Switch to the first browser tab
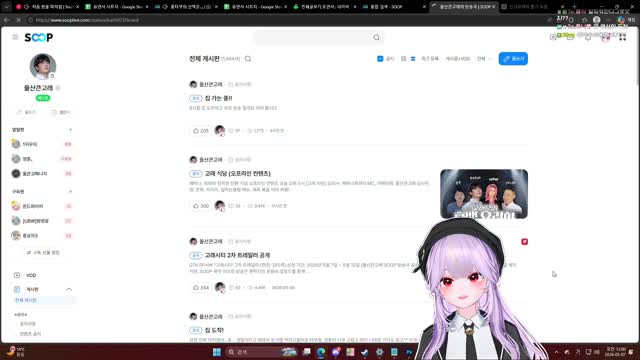Image resolution: width=640 pixels, height=360 pixels. click(47, 7)
